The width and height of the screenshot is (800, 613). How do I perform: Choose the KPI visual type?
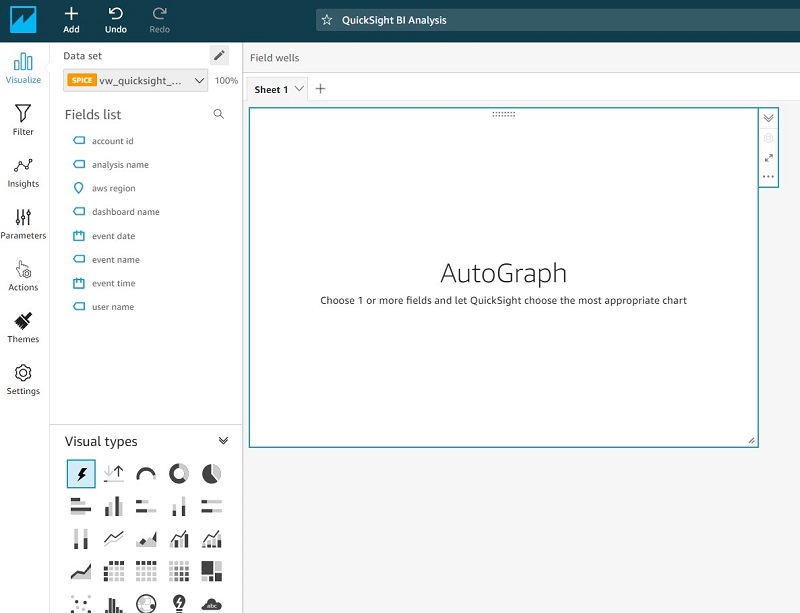[114, 474]
